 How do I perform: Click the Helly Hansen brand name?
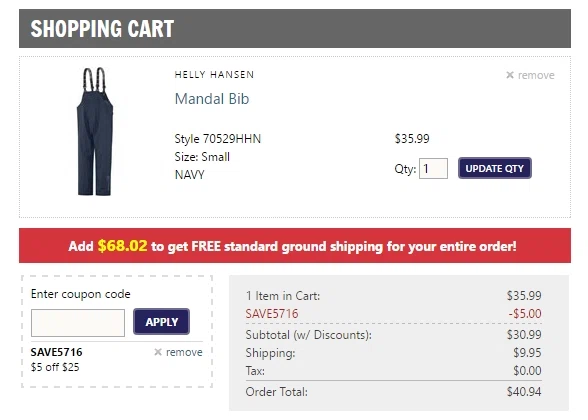coord(214,75)
